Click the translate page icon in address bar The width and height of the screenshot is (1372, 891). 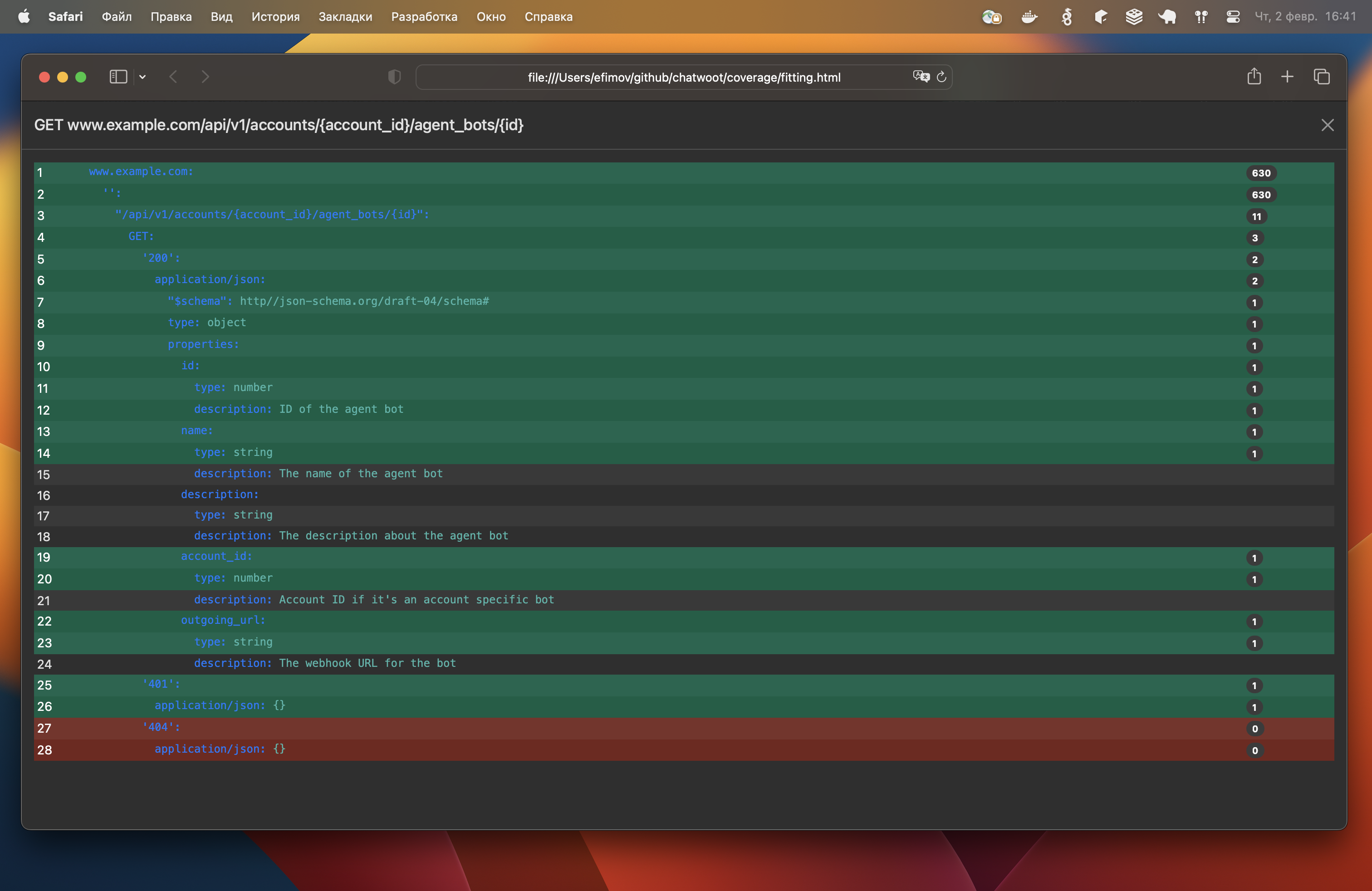921,77
